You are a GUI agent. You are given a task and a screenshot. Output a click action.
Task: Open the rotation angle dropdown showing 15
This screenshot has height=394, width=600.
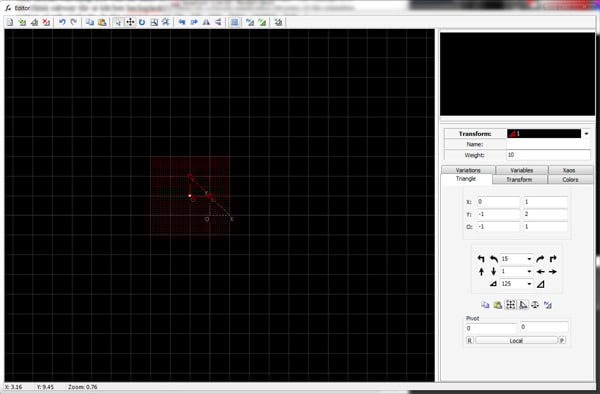coord(529,259)
